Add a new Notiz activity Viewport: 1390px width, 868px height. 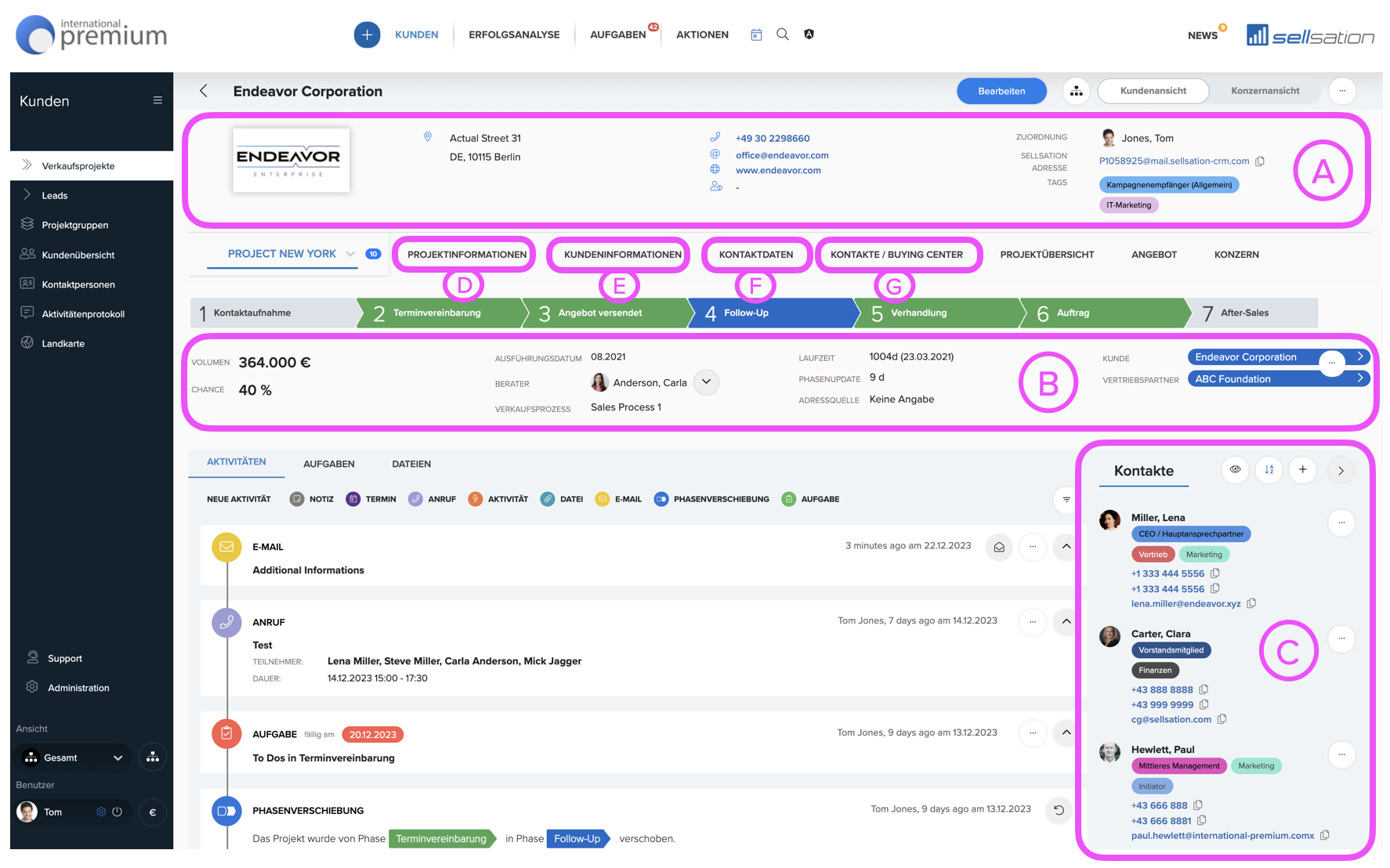pos(312,499)
